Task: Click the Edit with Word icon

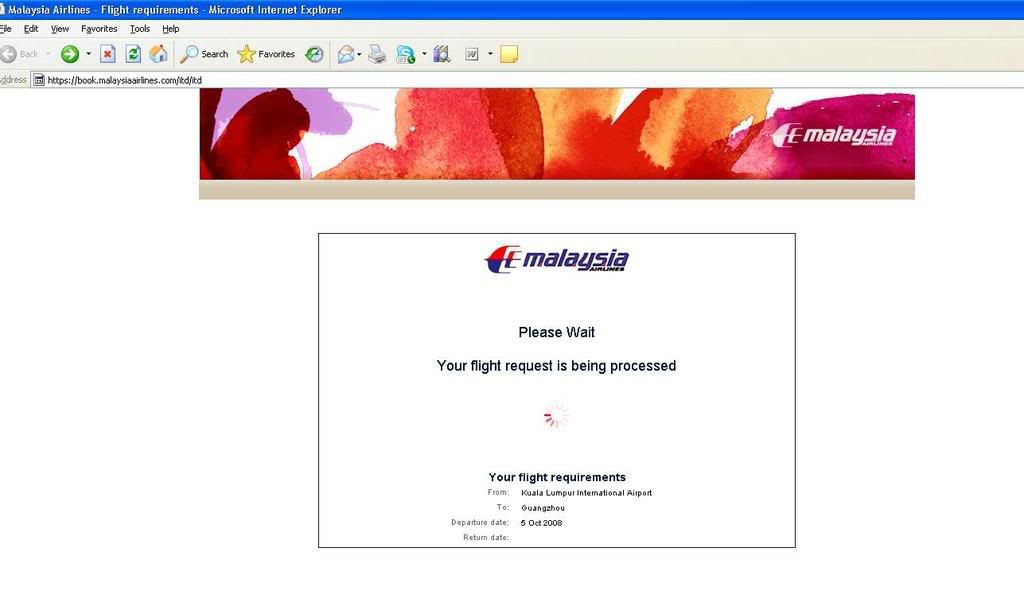Action: [472, 54]
